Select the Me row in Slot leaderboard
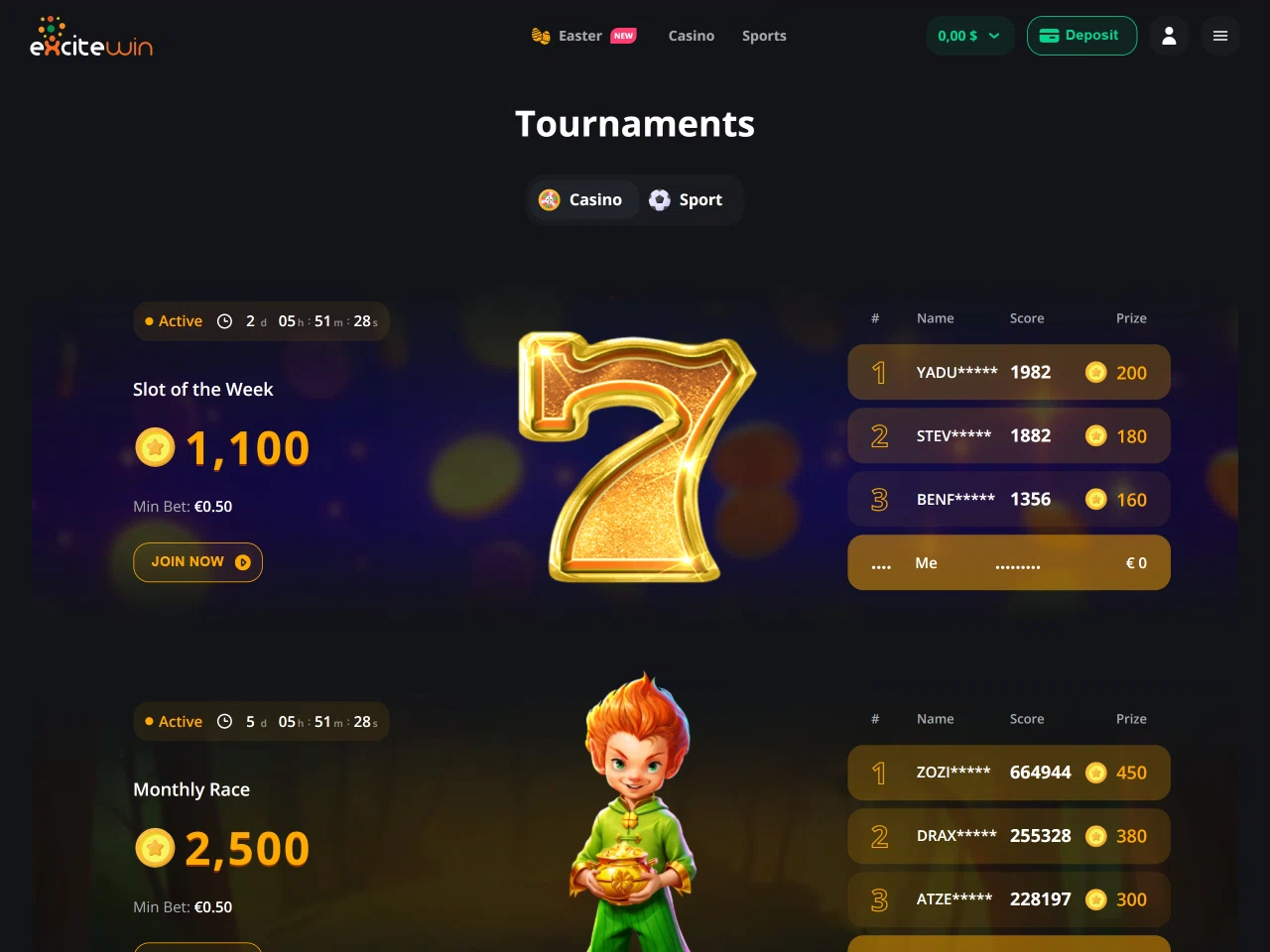 point(1009,562)
